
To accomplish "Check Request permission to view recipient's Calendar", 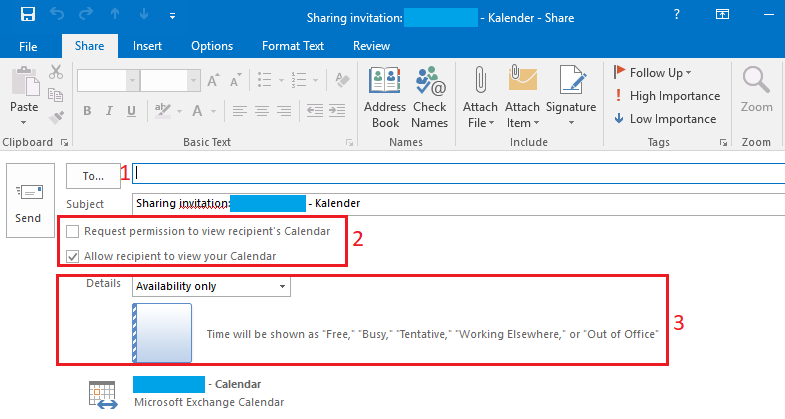I will point(73,231).
